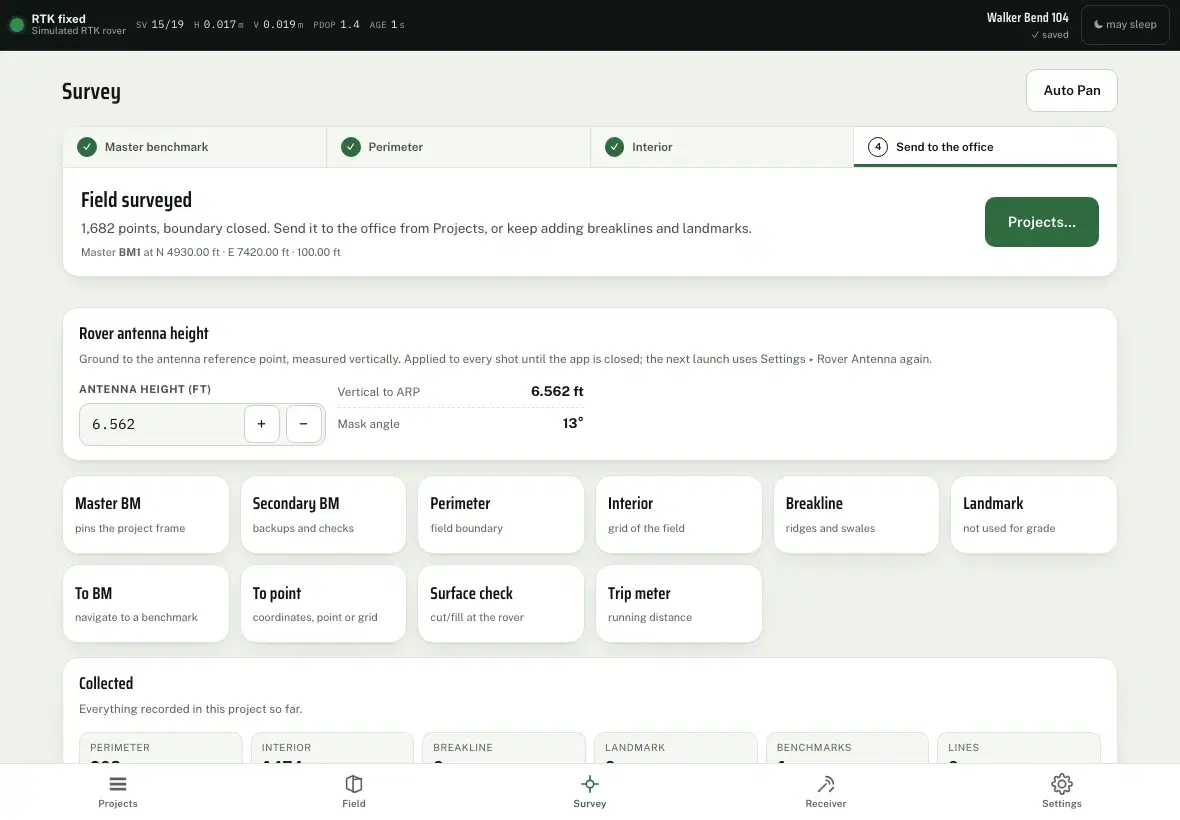Toggle Auto Pan
Screen dimensions: 1180x820
1072,90
